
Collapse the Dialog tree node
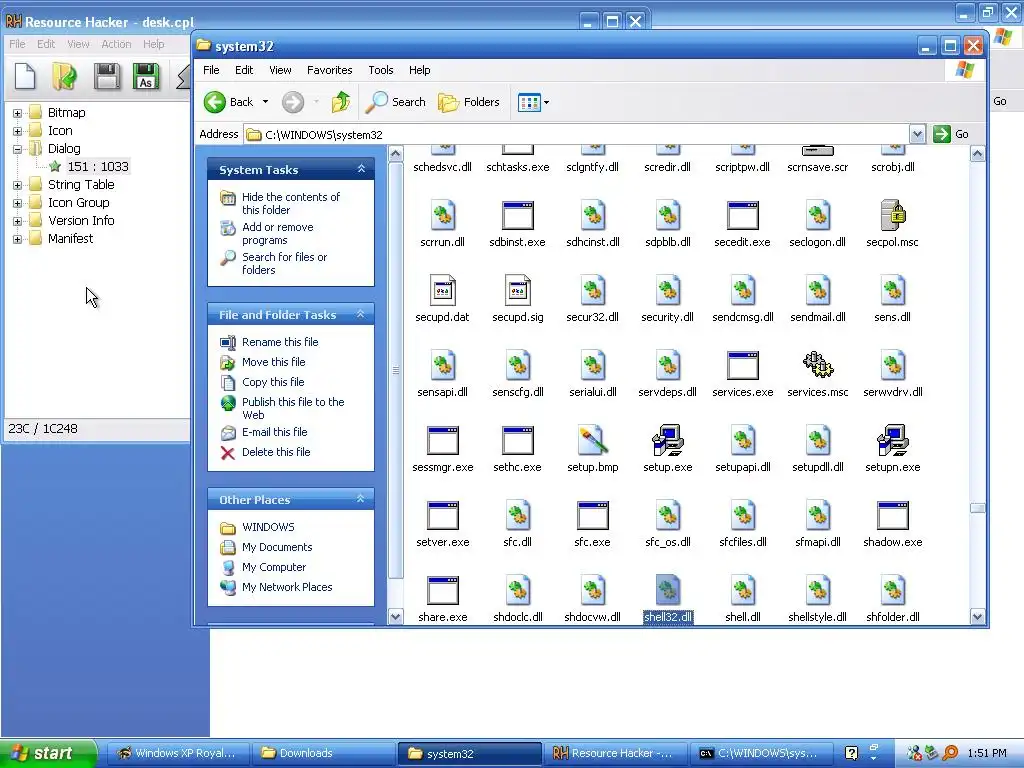click(18, 149)
